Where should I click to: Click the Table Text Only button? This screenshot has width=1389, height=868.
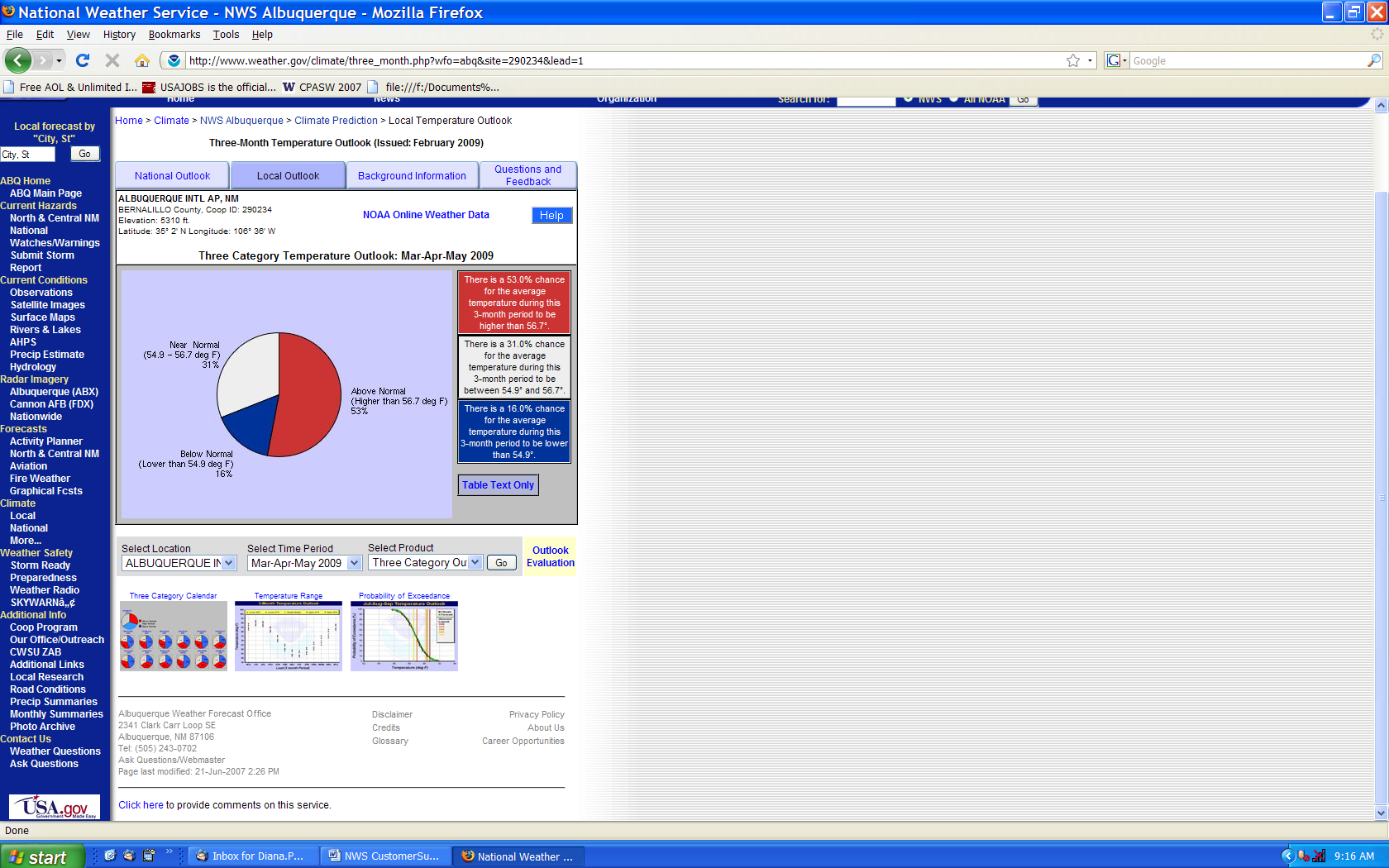point(499,485)
